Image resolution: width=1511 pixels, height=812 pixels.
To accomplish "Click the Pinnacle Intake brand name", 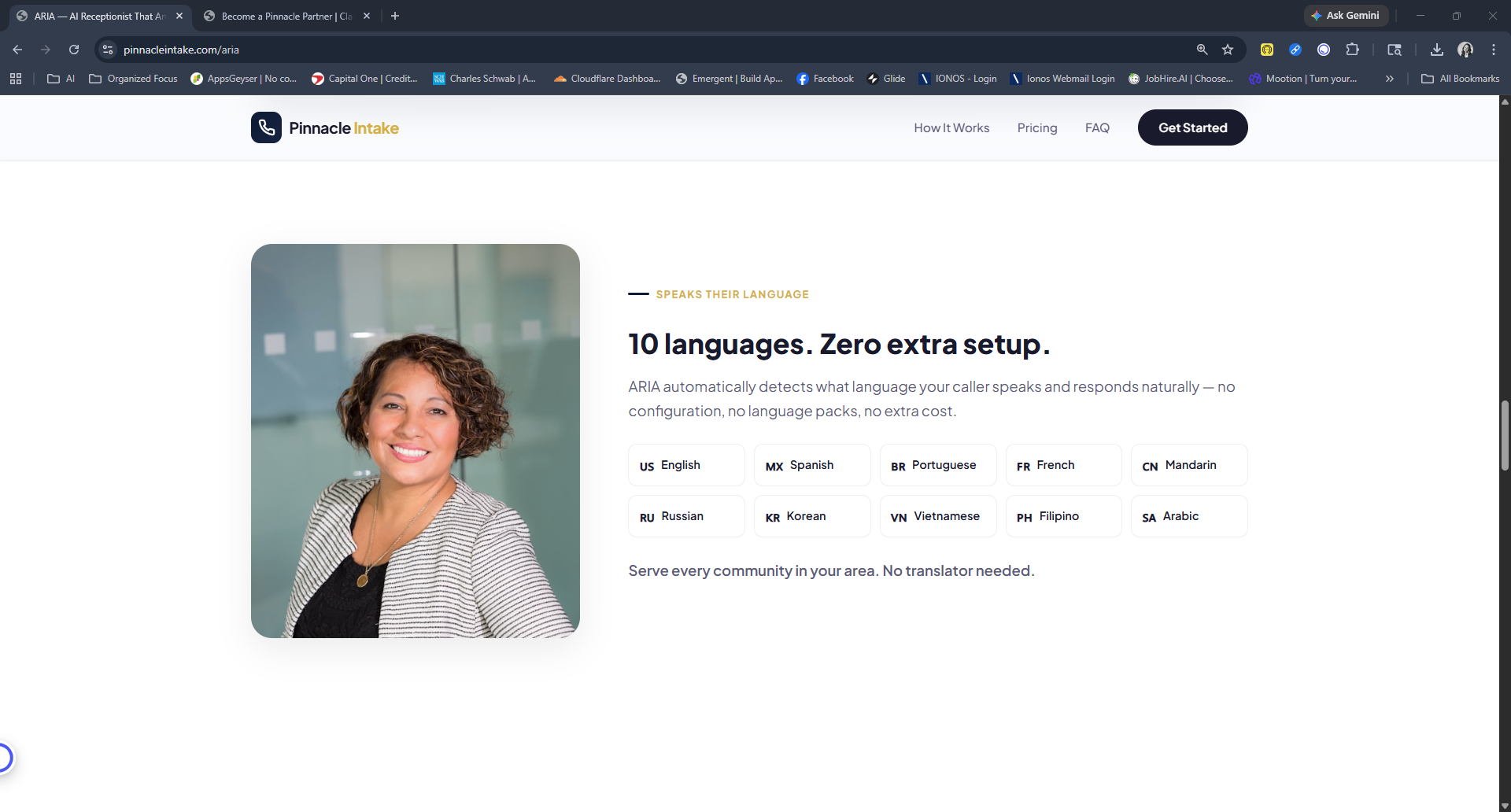I will point(344,128).
